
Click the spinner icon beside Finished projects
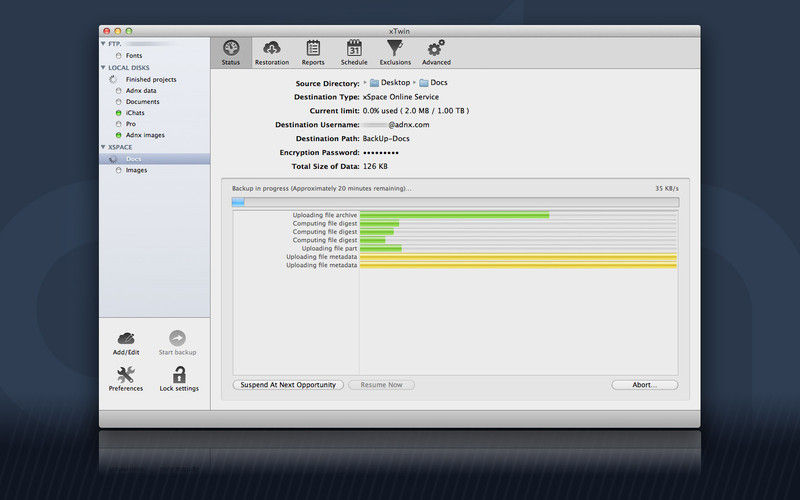coord(113,80)
